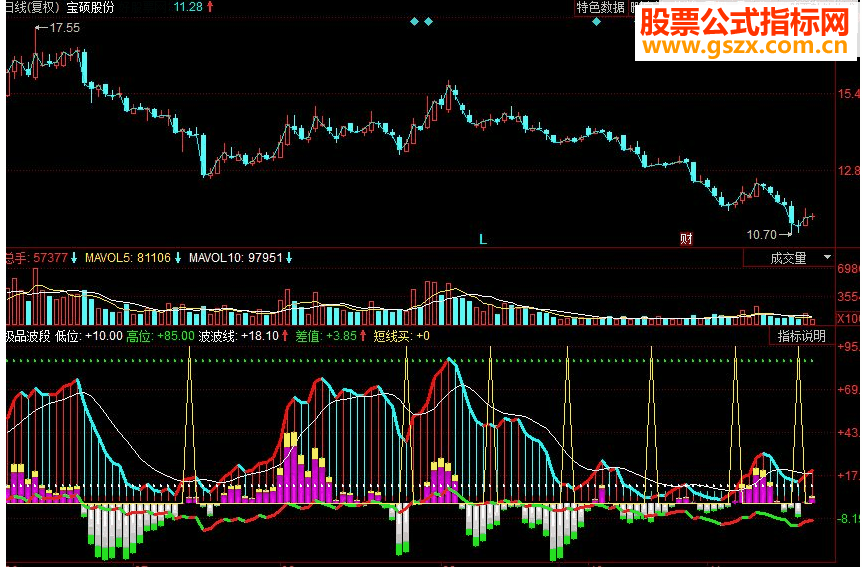Click the MAVOL5: 81106 value
The image size is (862, 567).
pyautogui.click(x=128, y=257)
